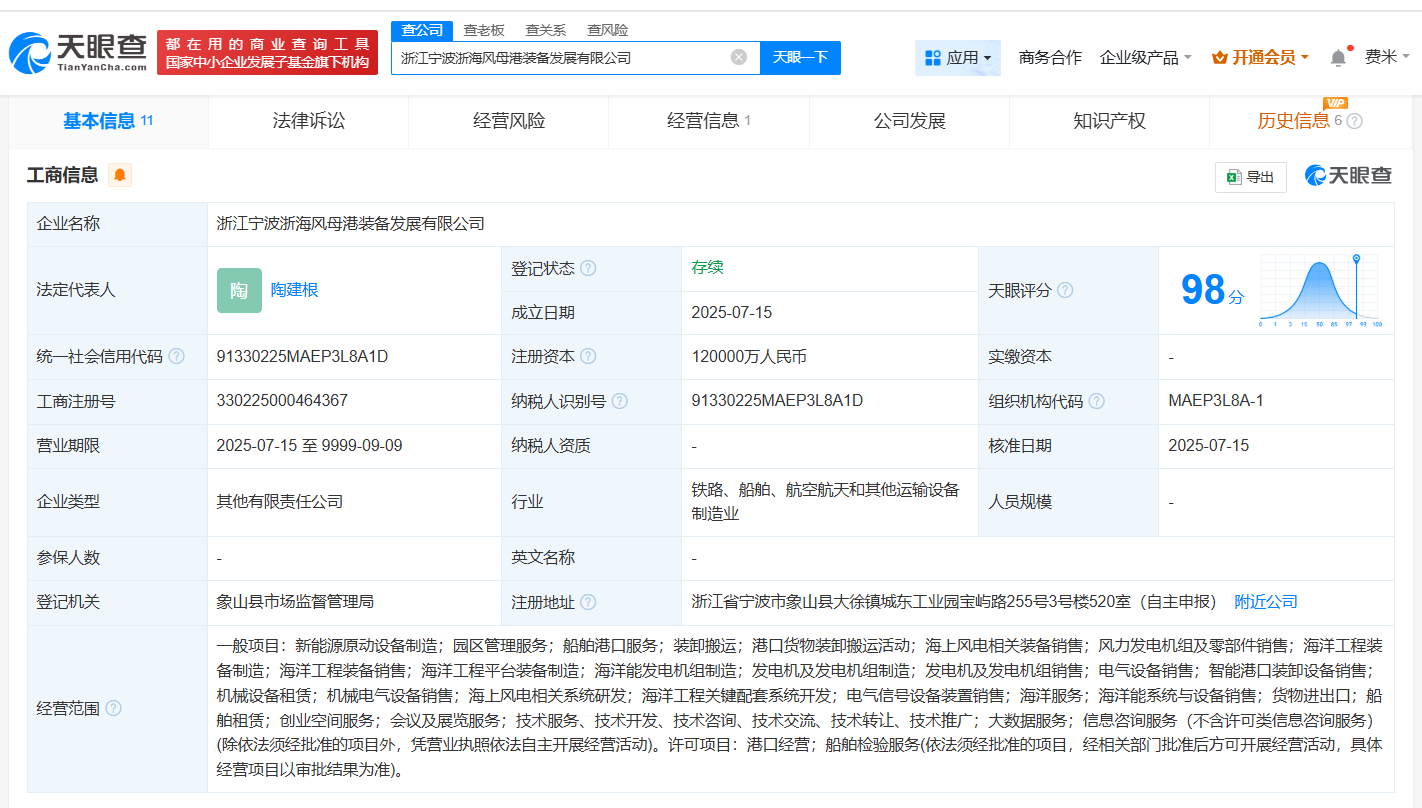1422x808 pixels.
Task: Switch to the 法律诉讼 tab
Action: point(308,121)
